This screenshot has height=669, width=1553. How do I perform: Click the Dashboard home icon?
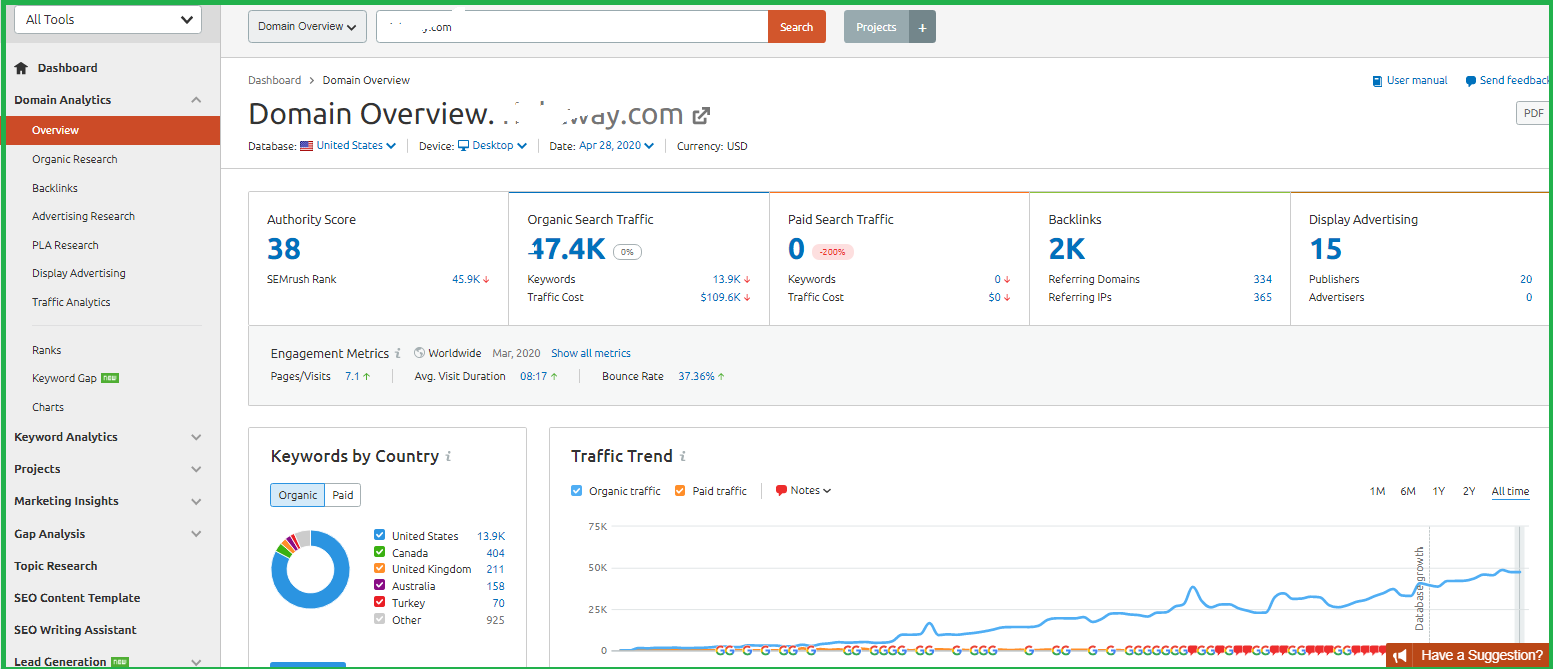[21, 68]
